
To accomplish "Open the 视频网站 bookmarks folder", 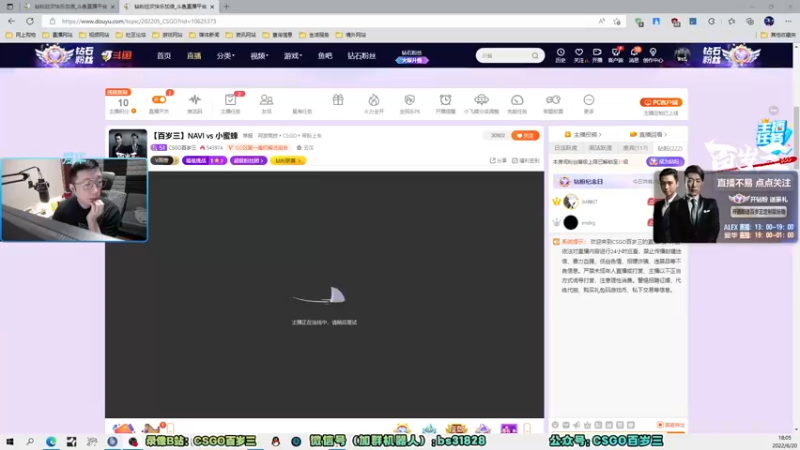I will [94, 35].
